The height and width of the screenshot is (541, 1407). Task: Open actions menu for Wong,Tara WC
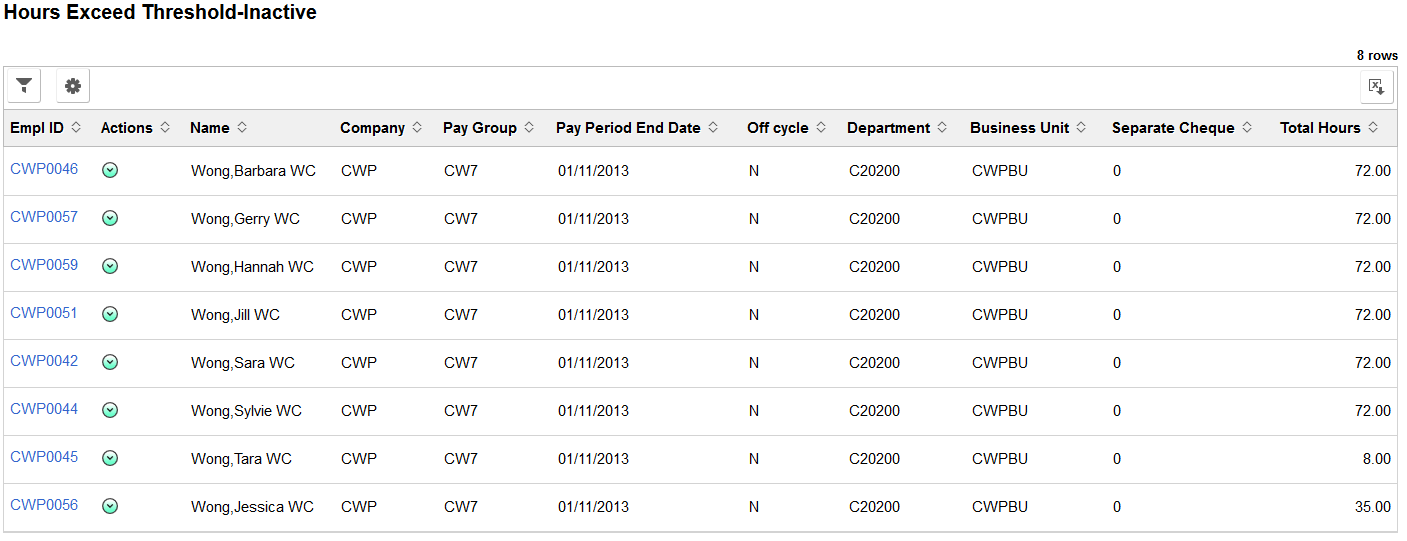coord(110,458)
